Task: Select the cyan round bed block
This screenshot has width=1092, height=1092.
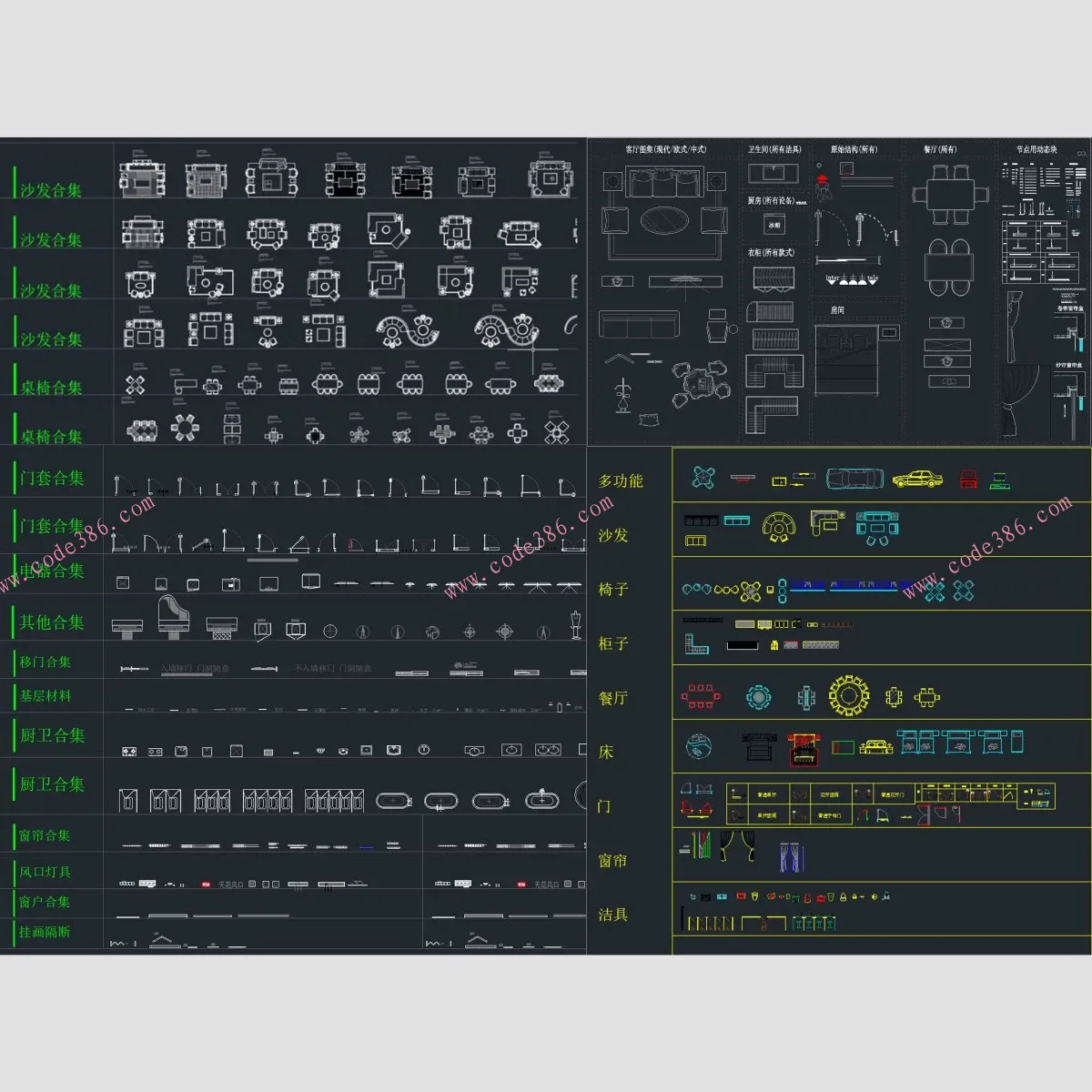Action: [x=698, y=748]
